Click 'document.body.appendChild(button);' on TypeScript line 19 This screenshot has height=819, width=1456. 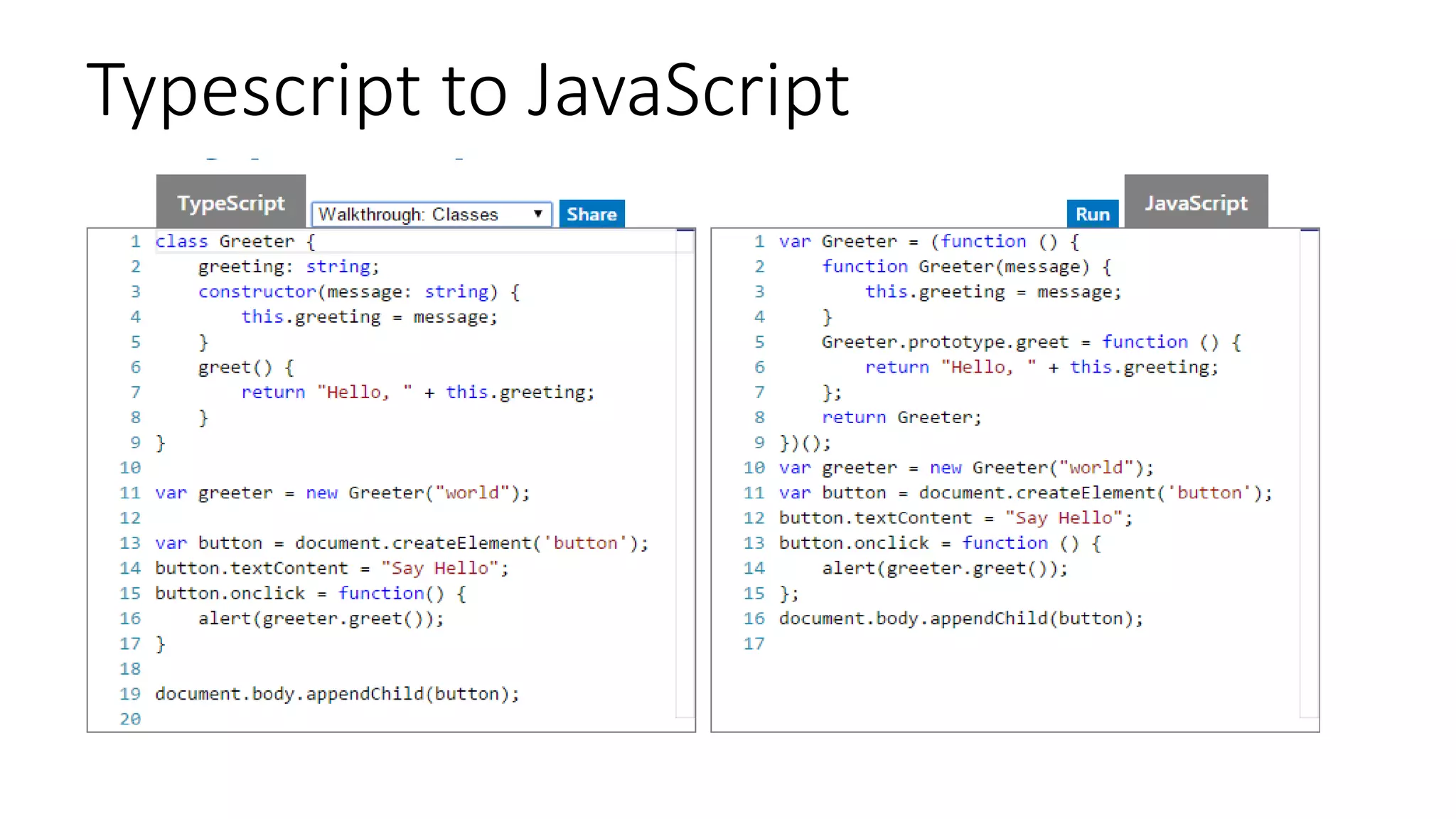point(337,694)
